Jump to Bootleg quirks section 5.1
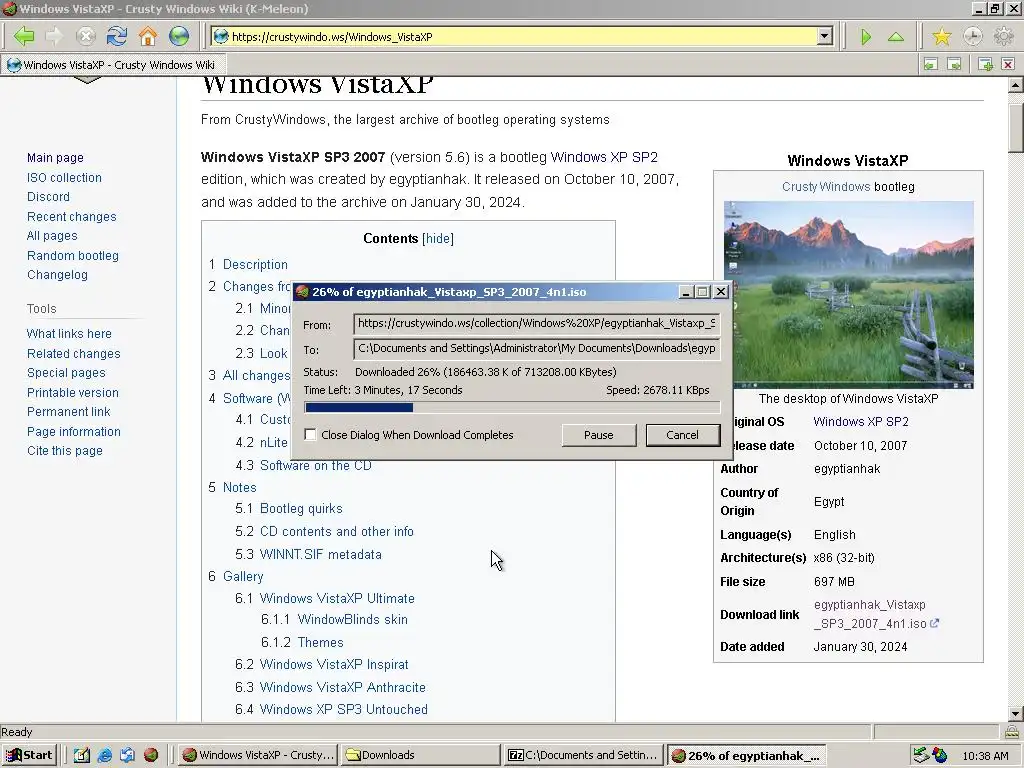This screenshot has width=1024, height=768. pyautogui.click(x=301, y=508)
